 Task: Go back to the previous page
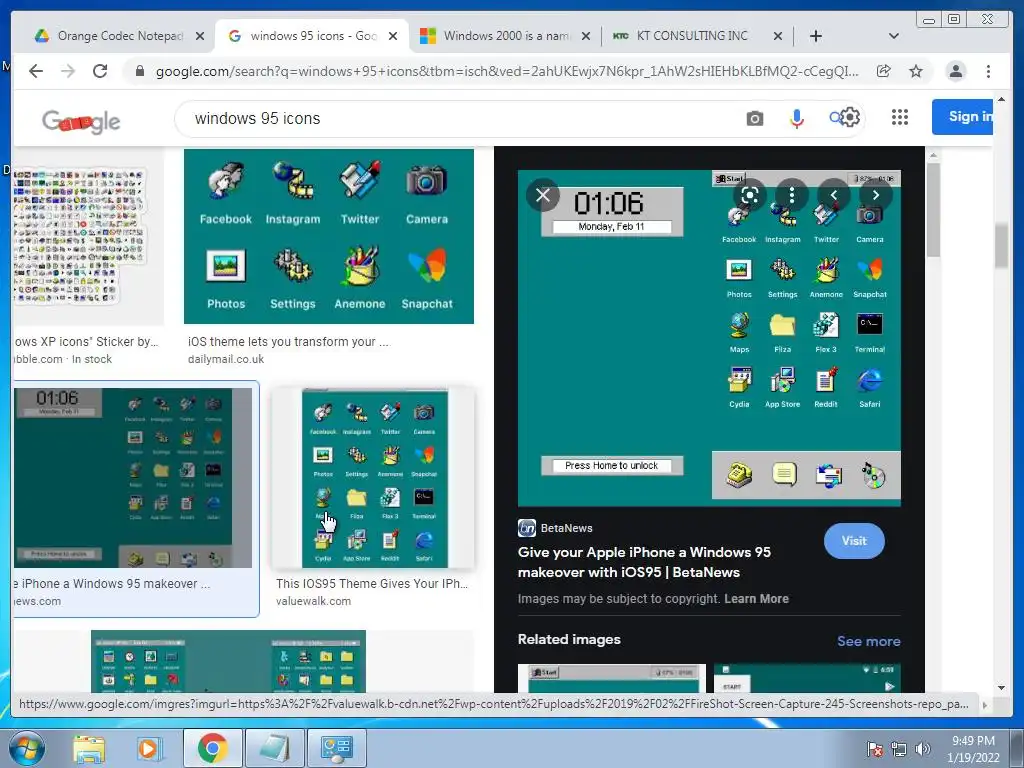(36, 71)
